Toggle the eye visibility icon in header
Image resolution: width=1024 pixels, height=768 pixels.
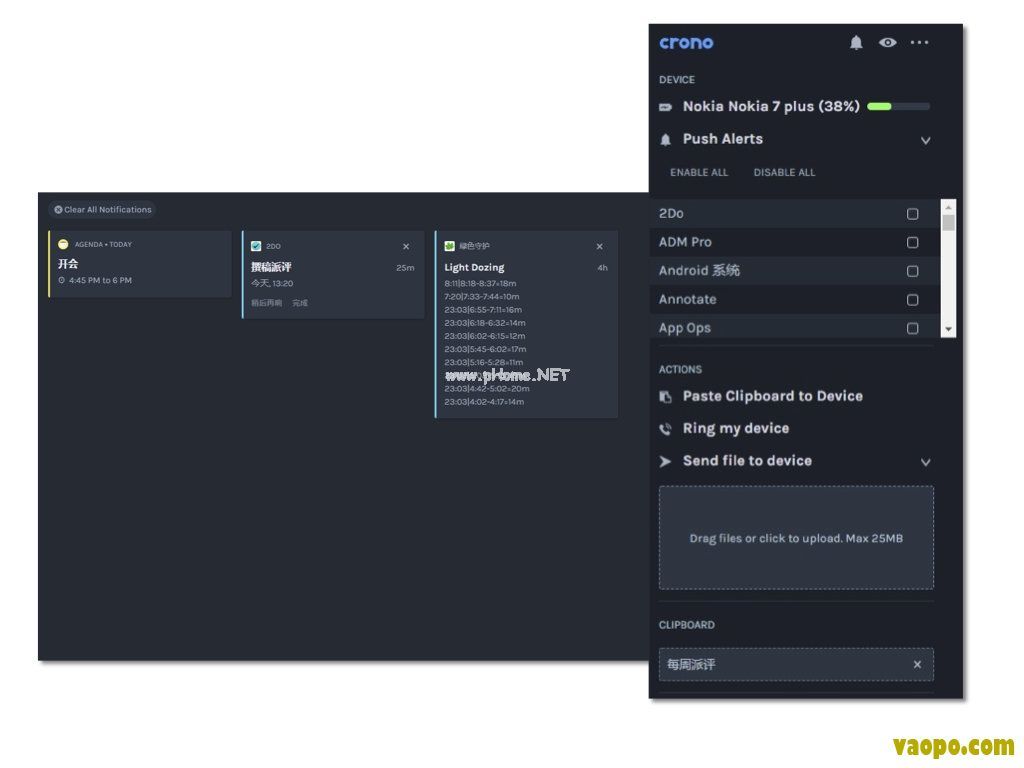tap(888, 42)
